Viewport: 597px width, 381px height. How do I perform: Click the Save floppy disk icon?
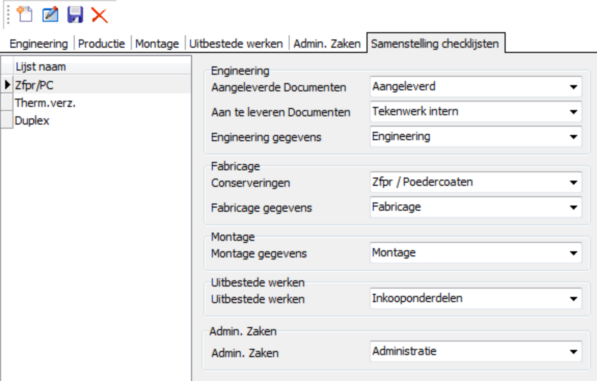[x=75, y=14]
